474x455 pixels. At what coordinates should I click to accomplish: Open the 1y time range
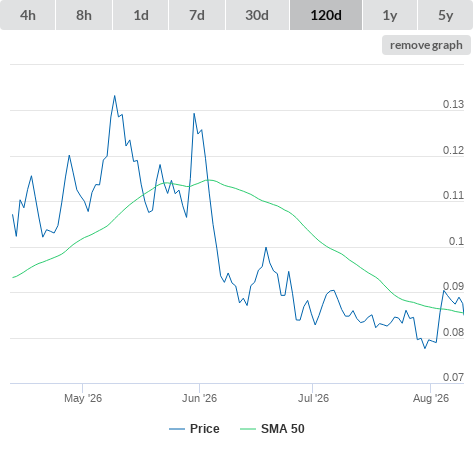click(390, 15)
